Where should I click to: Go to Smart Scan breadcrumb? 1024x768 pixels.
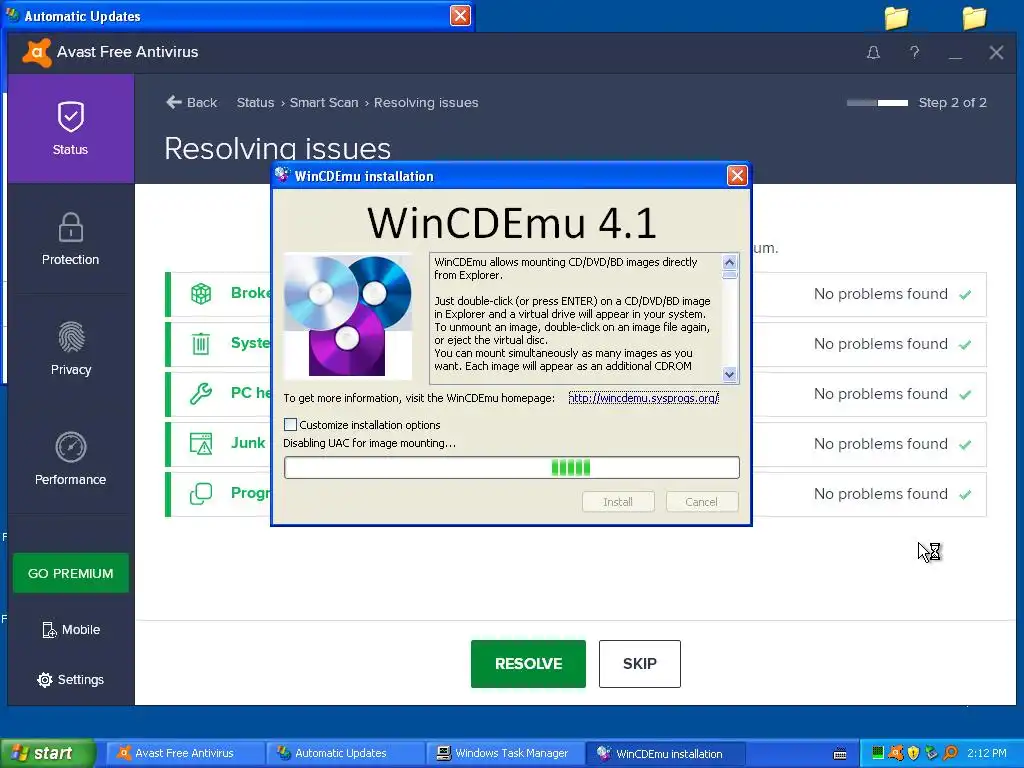(x=324, y=103)
